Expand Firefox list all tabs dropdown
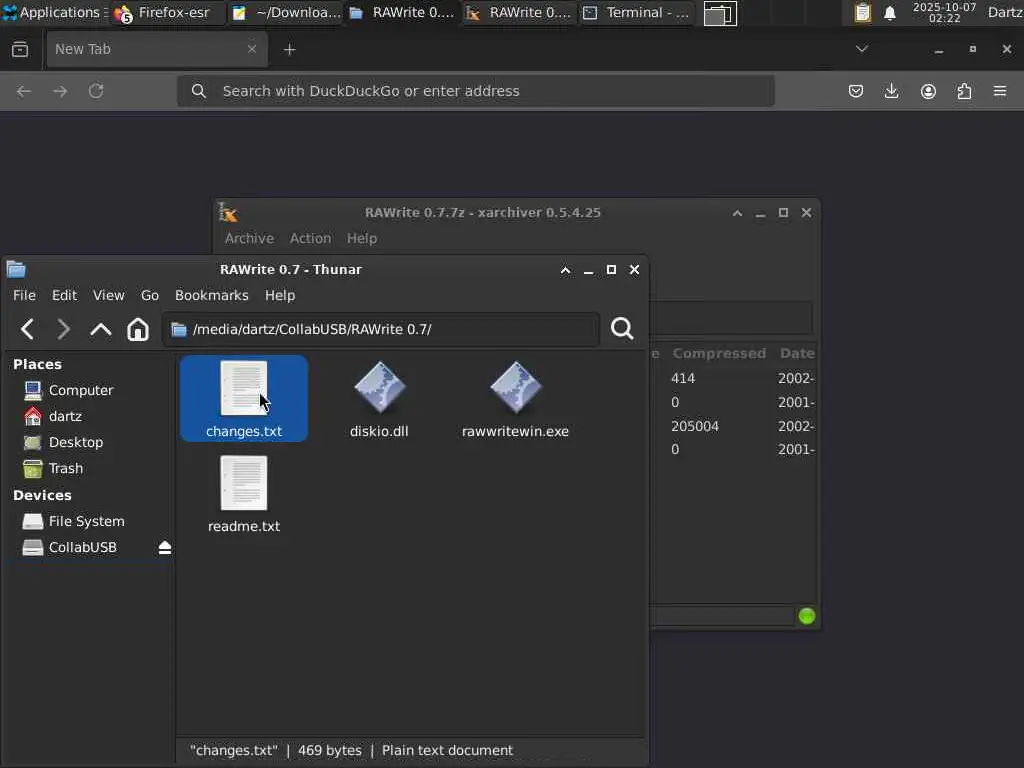This screenshot has width=1024, height=768. pyautogui.click(x=861, y=49)
